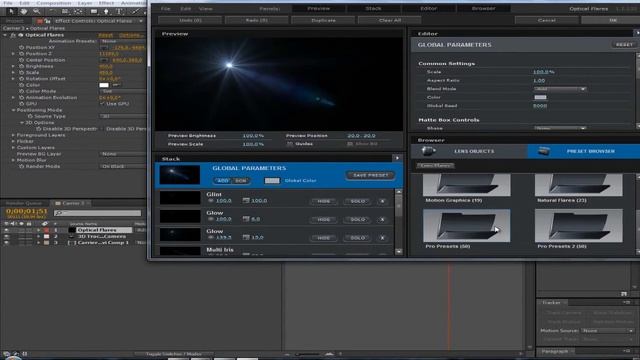640x360 pixels.
Task: Toggle the Brightness stopwatch icon
Action: pos(22,66)
